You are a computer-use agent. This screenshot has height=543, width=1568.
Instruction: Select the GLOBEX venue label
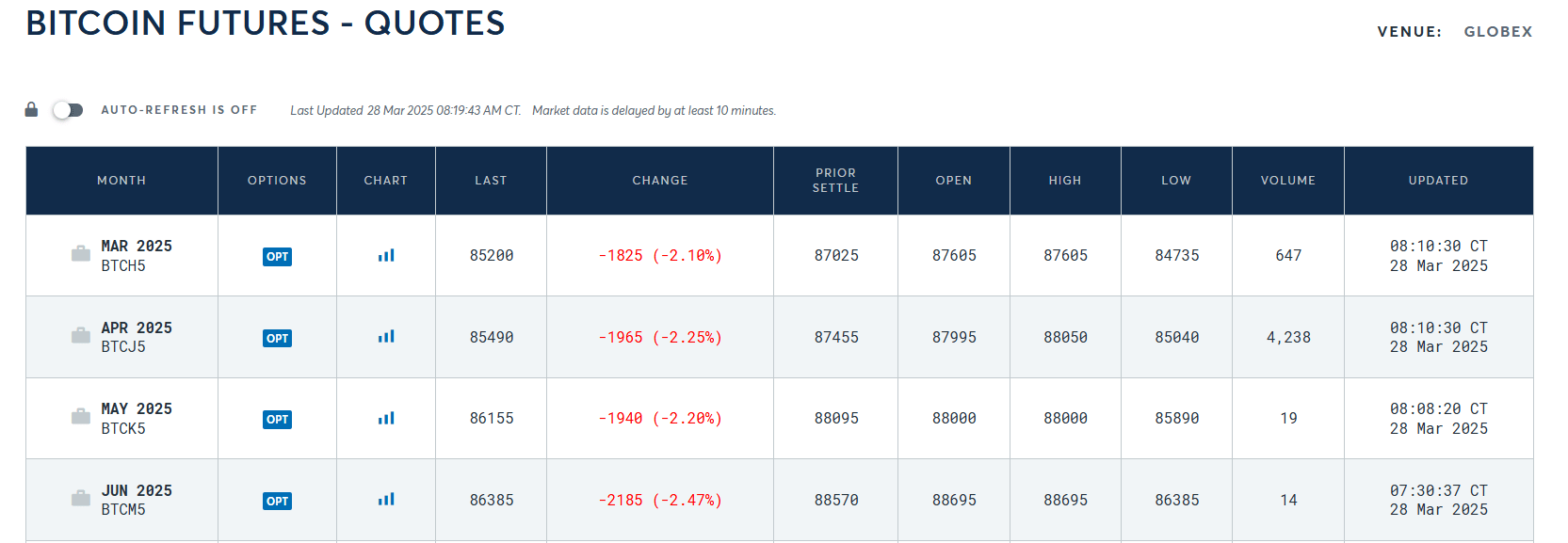click(x=1497, y=31)
